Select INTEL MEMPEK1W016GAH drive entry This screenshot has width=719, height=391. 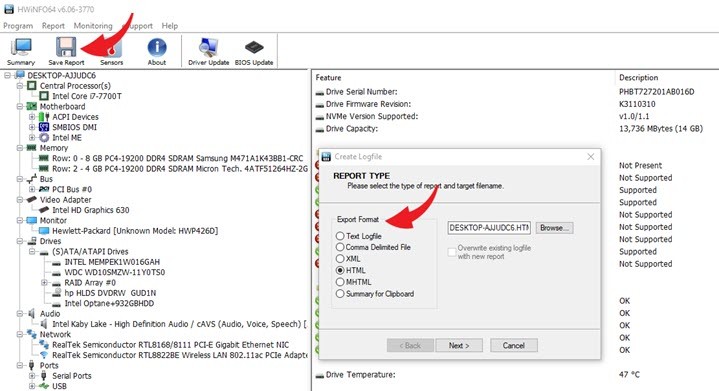tap(112, 262)
